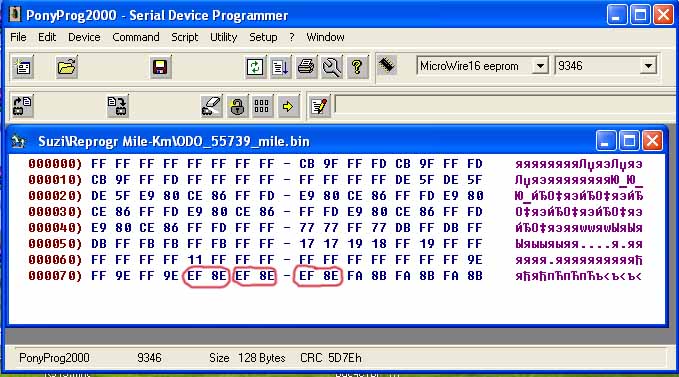Screen dimensions: 679x377
Task: Click the yellow arrow program icon
Action: coord(288,106)
